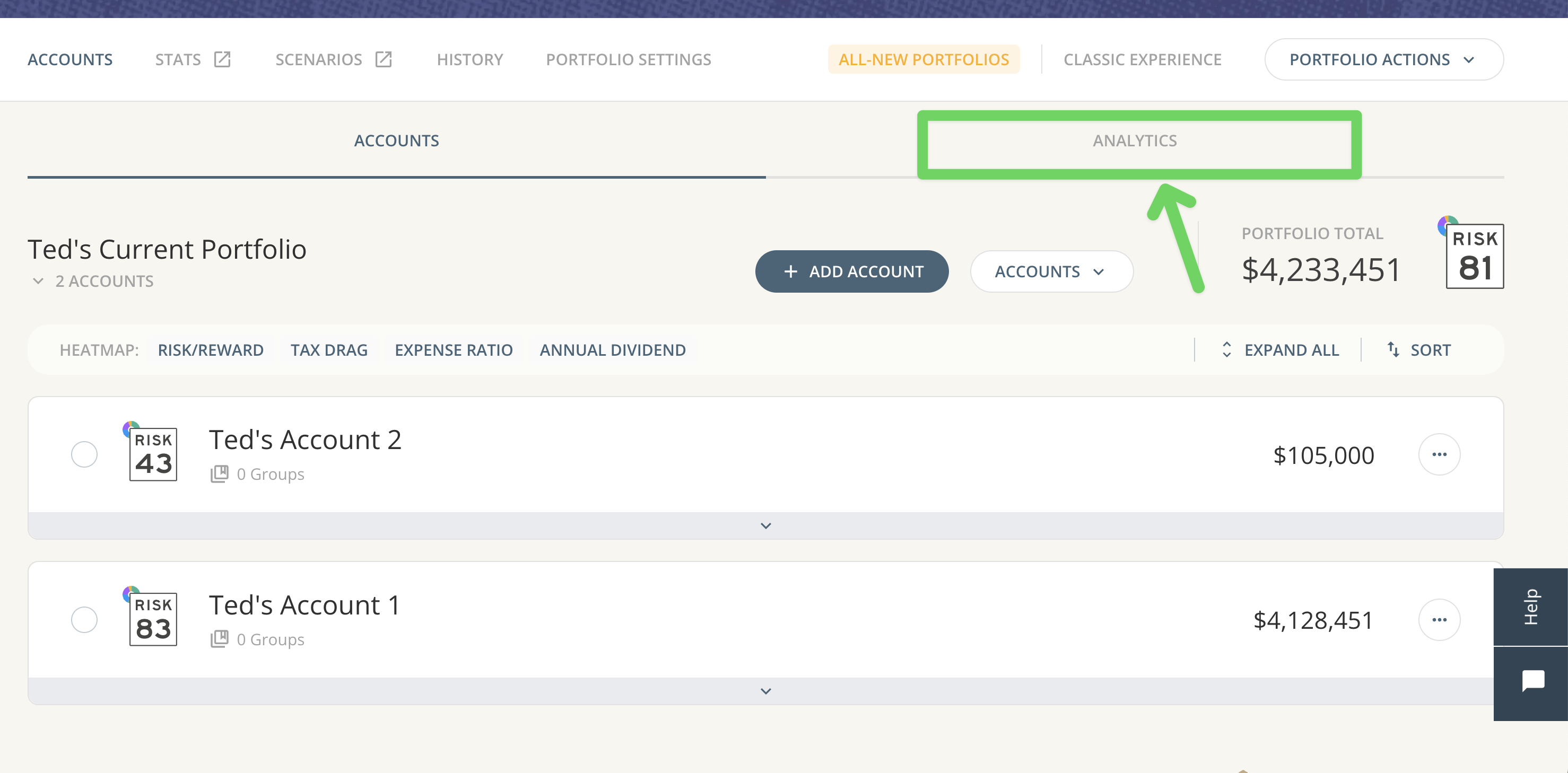The height and width of the screenshot is (773, 1568).
Task: Open the ellipsis menu for Ted's Account 1
Action: [x=1439, y=619]
